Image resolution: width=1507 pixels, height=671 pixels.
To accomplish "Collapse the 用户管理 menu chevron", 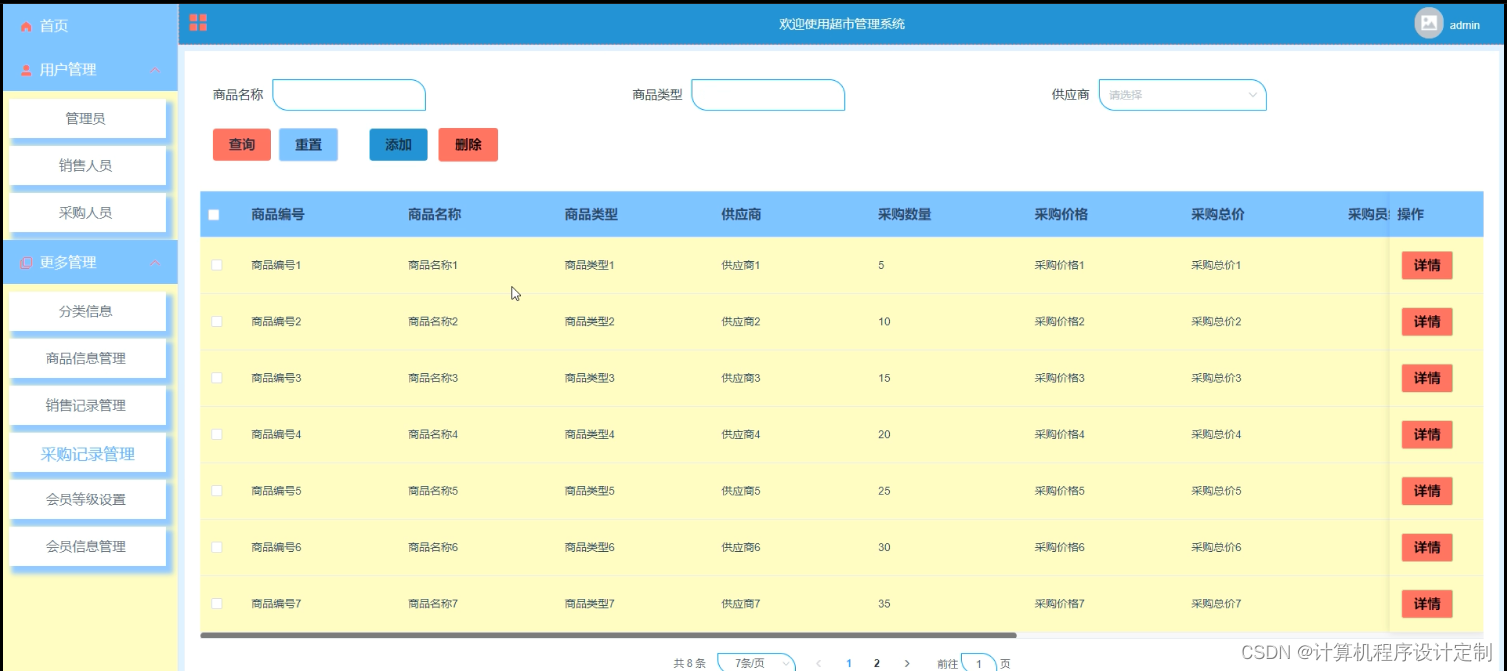I will pyautogui.click(x=154, y=70).
